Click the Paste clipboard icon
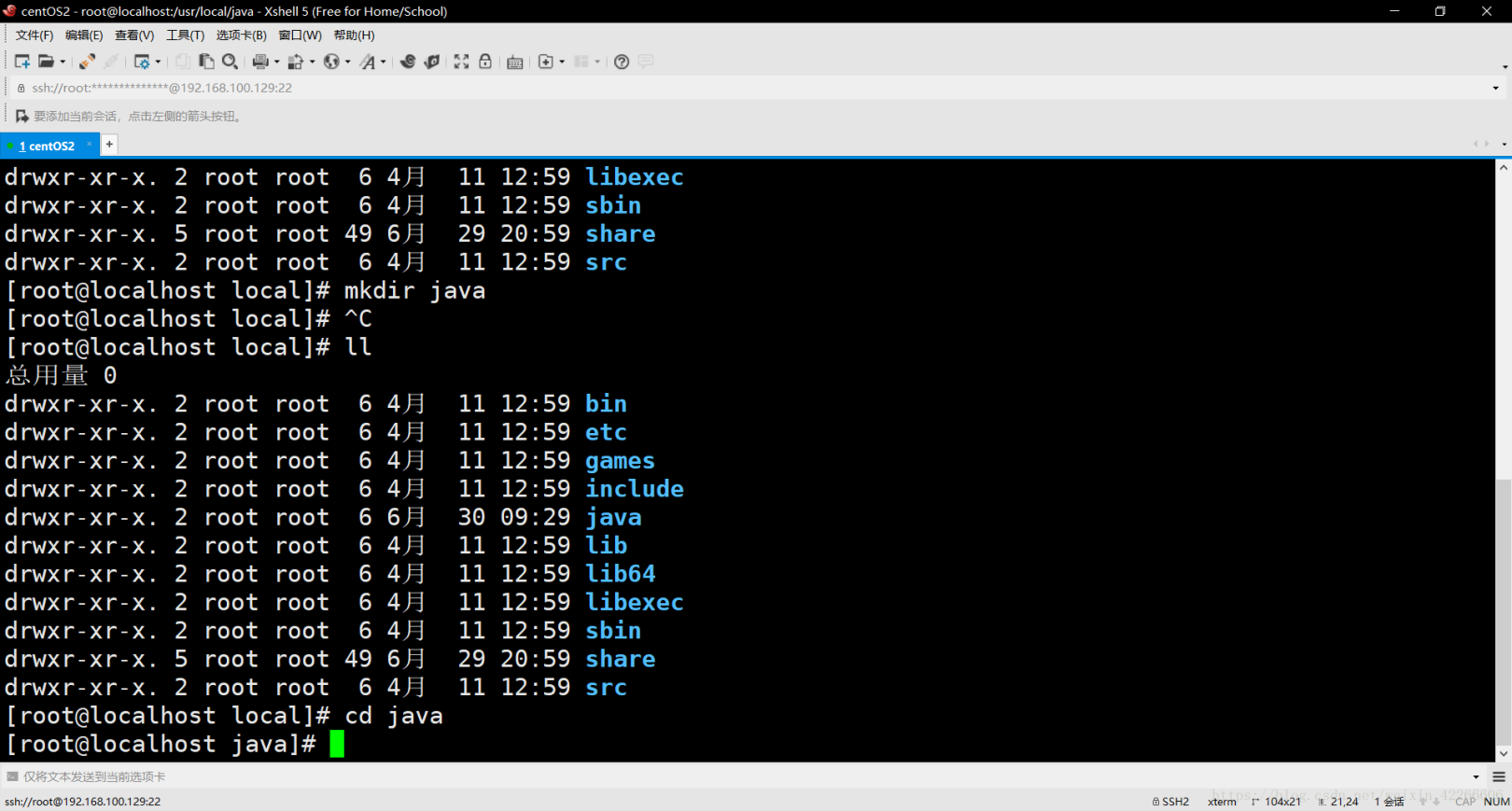Image resolution: width=1512 pixels, height=811 pixels. pyautogui.click(x=206, y=62)
